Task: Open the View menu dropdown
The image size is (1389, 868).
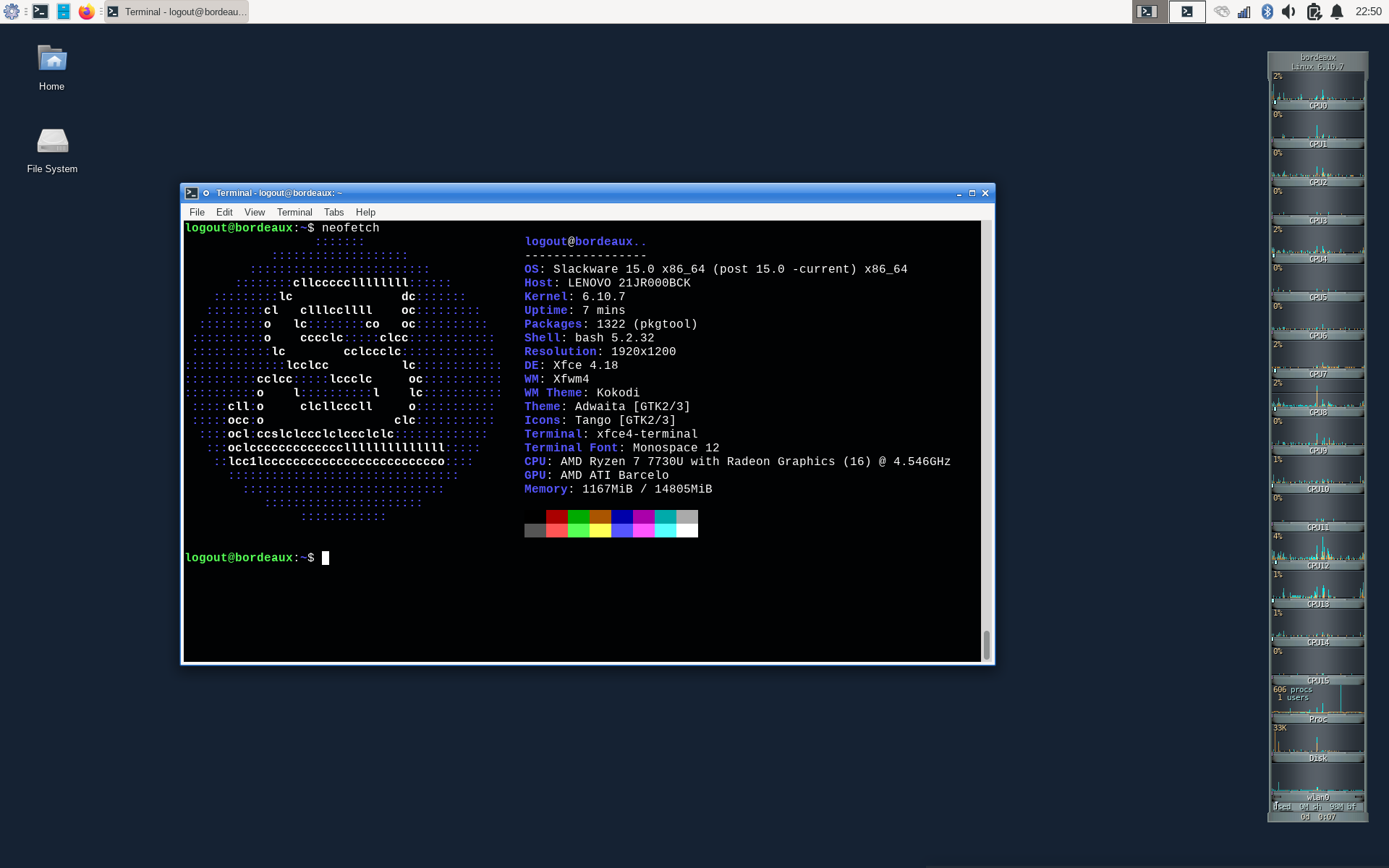Action: click(x=255, y=212)
